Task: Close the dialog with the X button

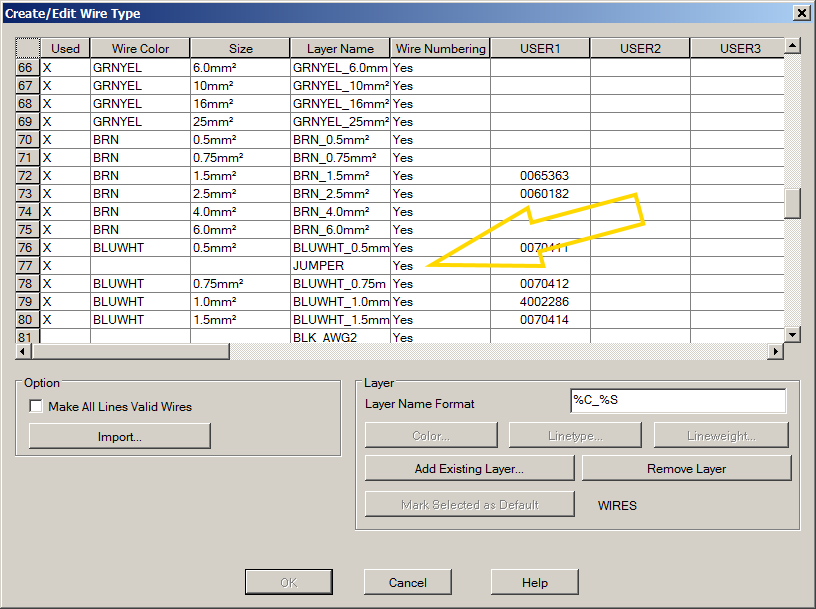Action: [803, 12]
